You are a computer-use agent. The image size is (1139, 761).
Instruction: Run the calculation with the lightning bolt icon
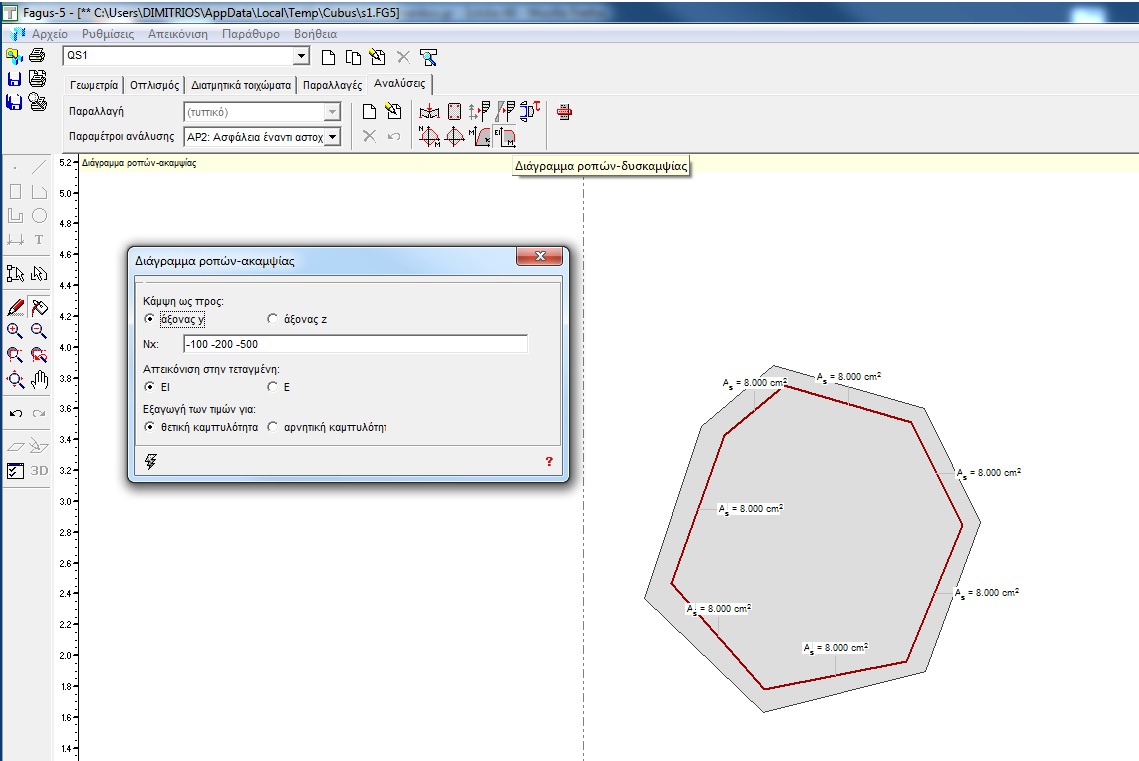tap(151, 461)
